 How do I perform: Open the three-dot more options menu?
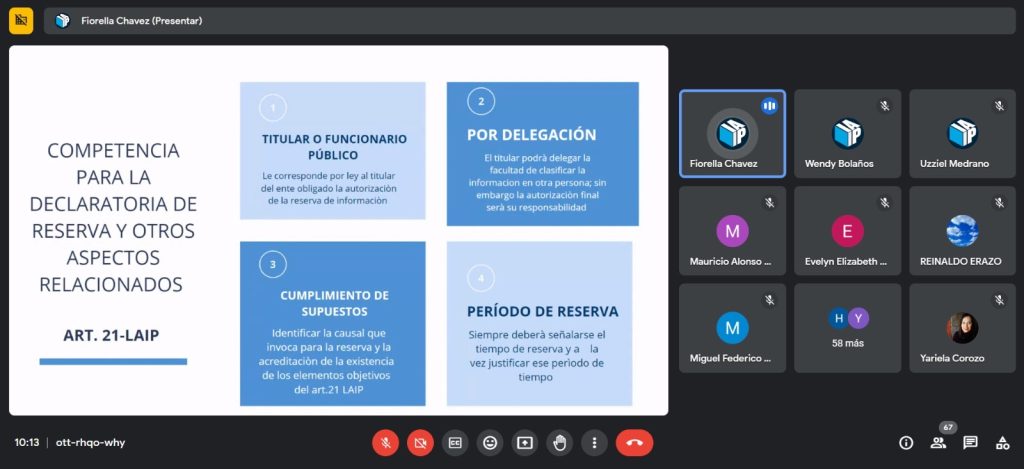[595, 442]
